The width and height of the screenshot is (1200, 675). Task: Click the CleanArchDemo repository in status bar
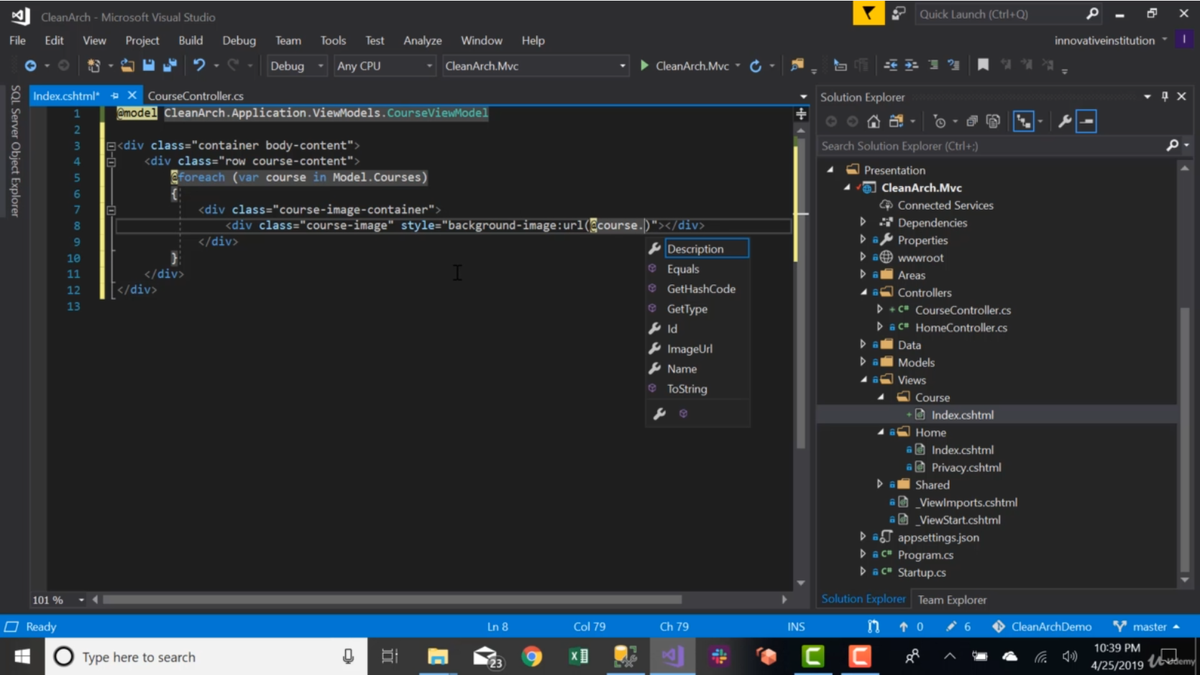[x=1042, y=627]
